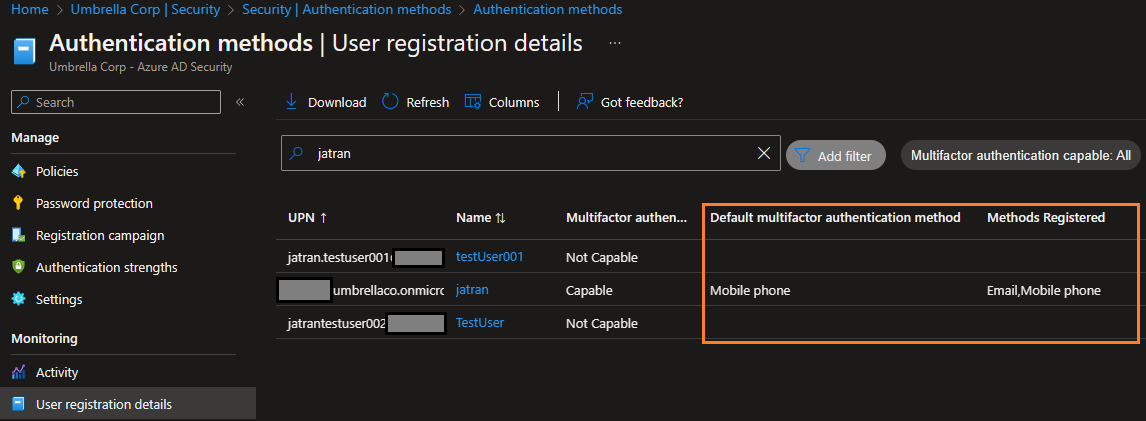Click the User registration details book icon
Image resolution: width=1146 pixels, height=421 pixels.
[x=19, y=404]
